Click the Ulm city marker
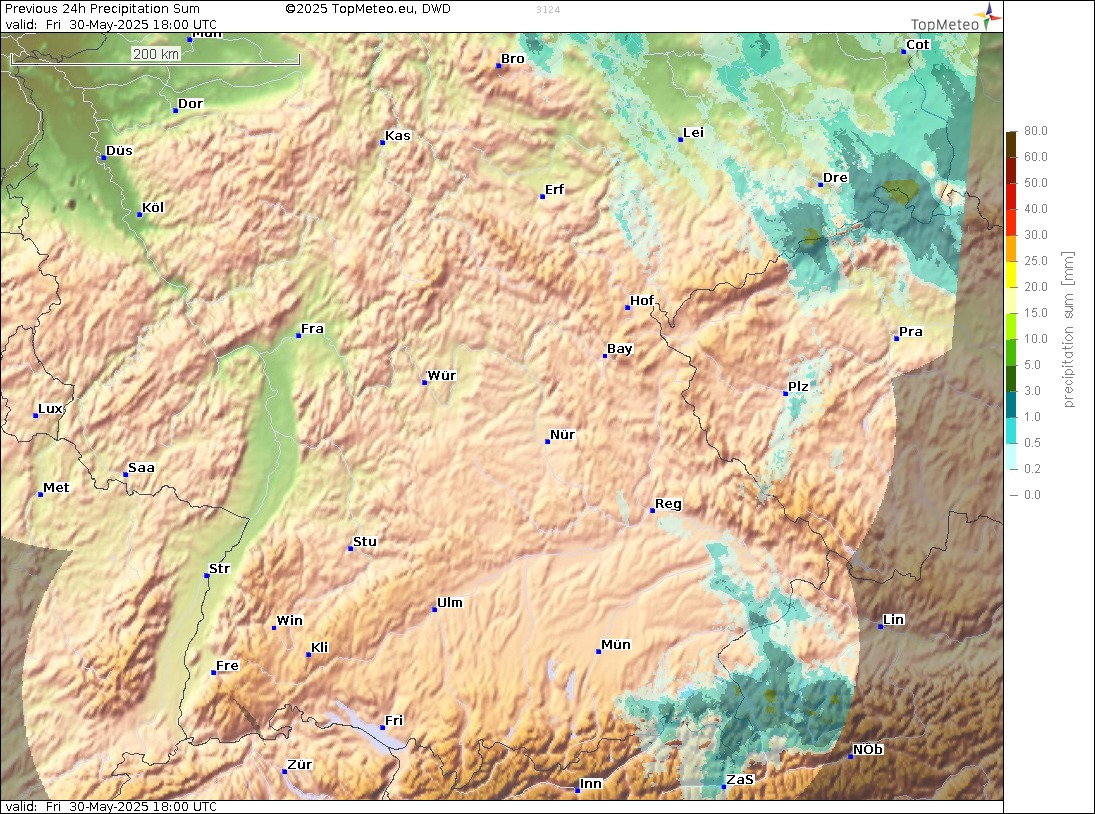Screen dimensions: 1095x814 (434, 609)
